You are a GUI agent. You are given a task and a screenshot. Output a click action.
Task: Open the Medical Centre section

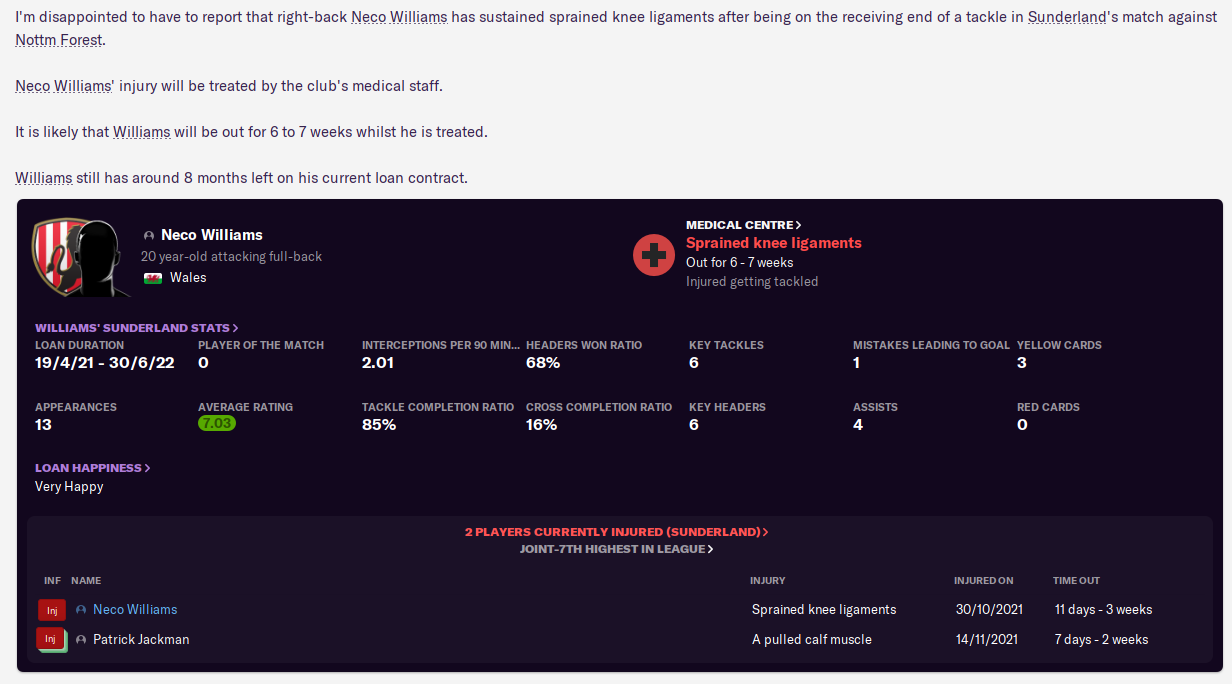pos(743,225)
